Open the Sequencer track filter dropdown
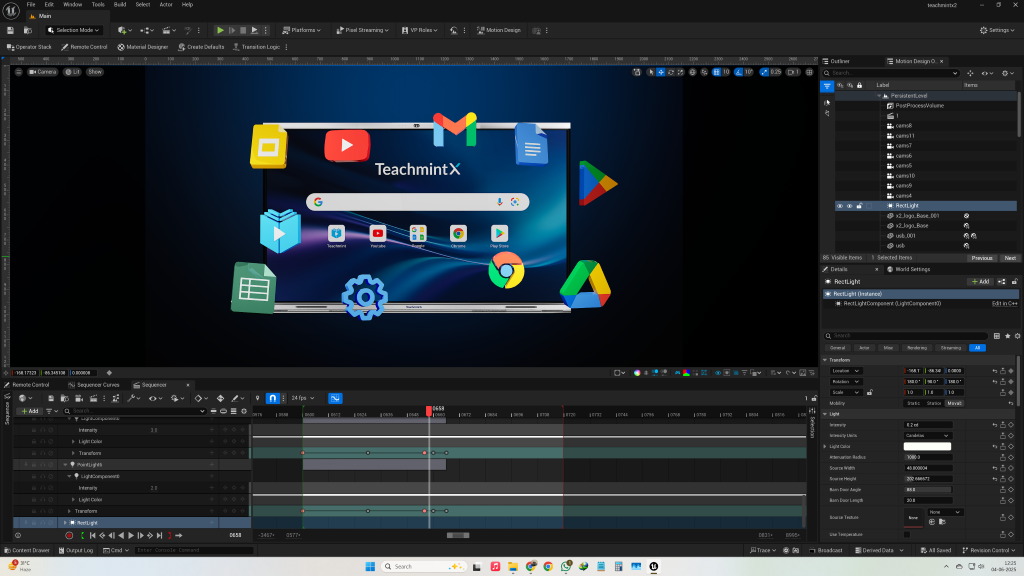The width and height of the screenshot is (1024, 576). point(50,411)
